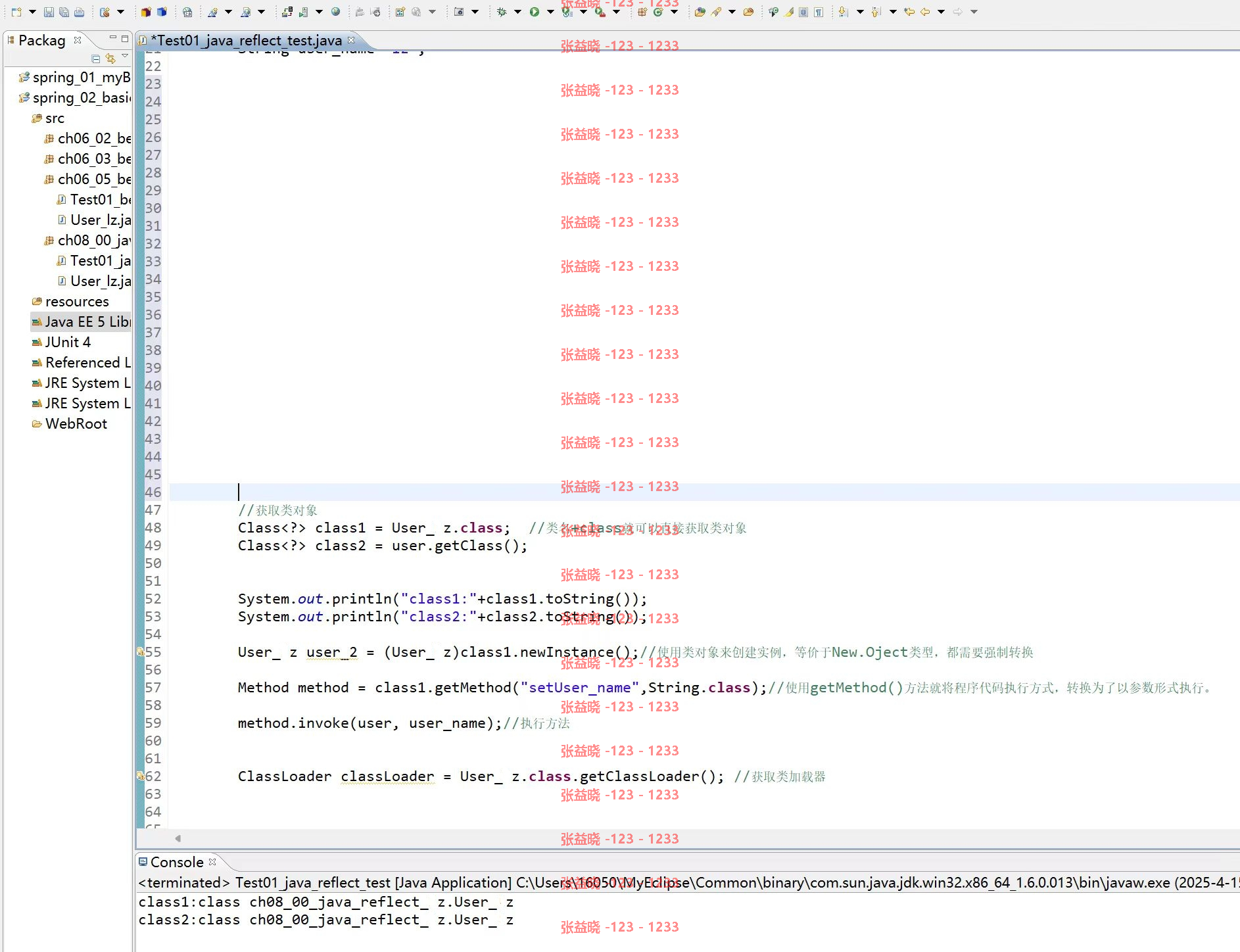Click the Print toolbar icon

coord(79,12)
